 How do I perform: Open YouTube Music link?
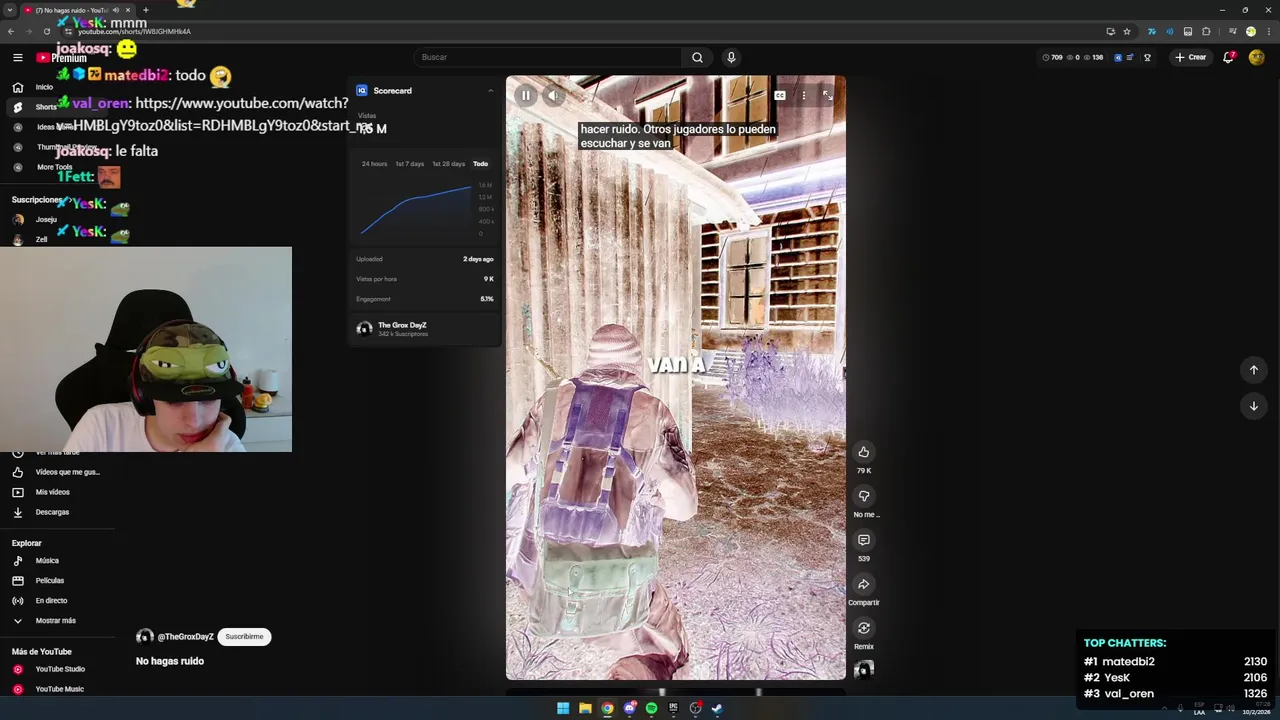tap(59, 689)
